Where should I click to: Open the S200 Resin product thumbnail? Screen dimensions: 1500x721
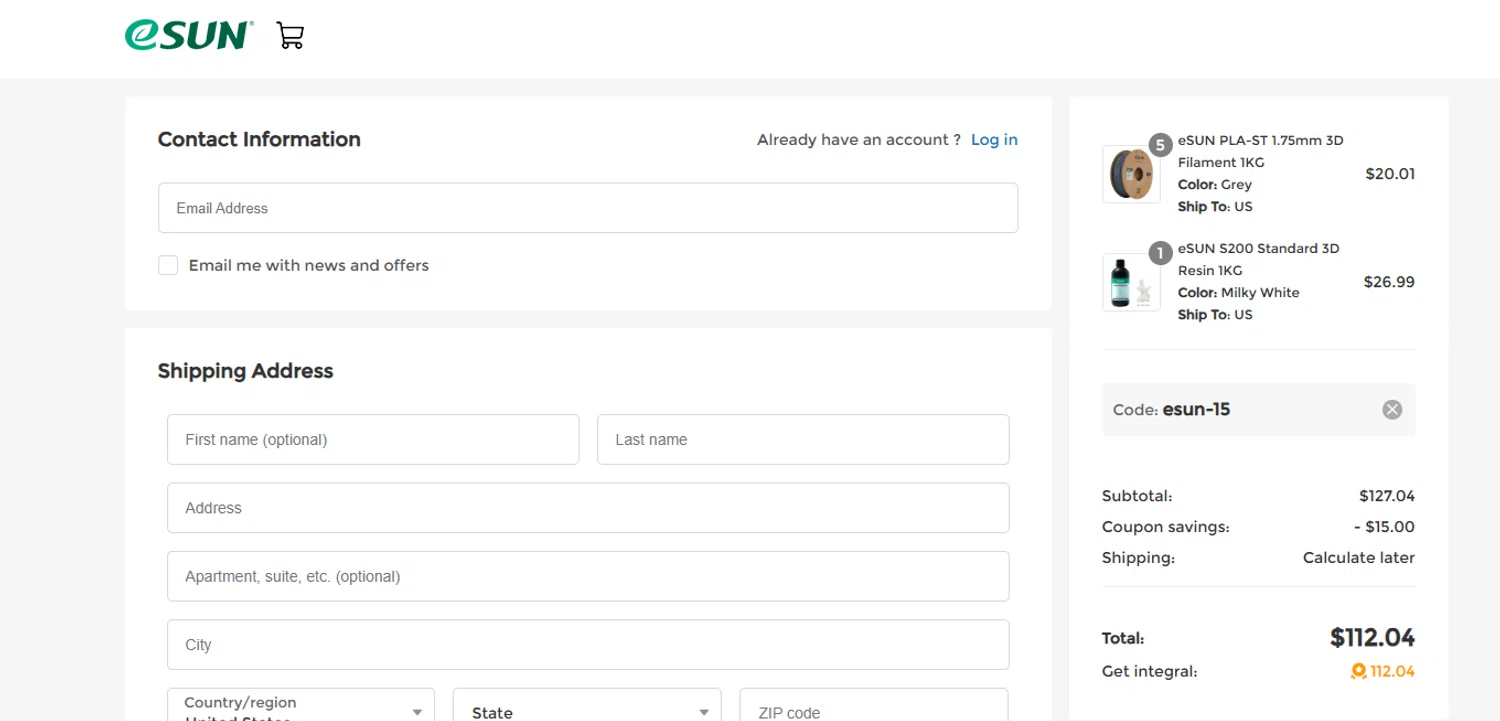point(1131,282)
